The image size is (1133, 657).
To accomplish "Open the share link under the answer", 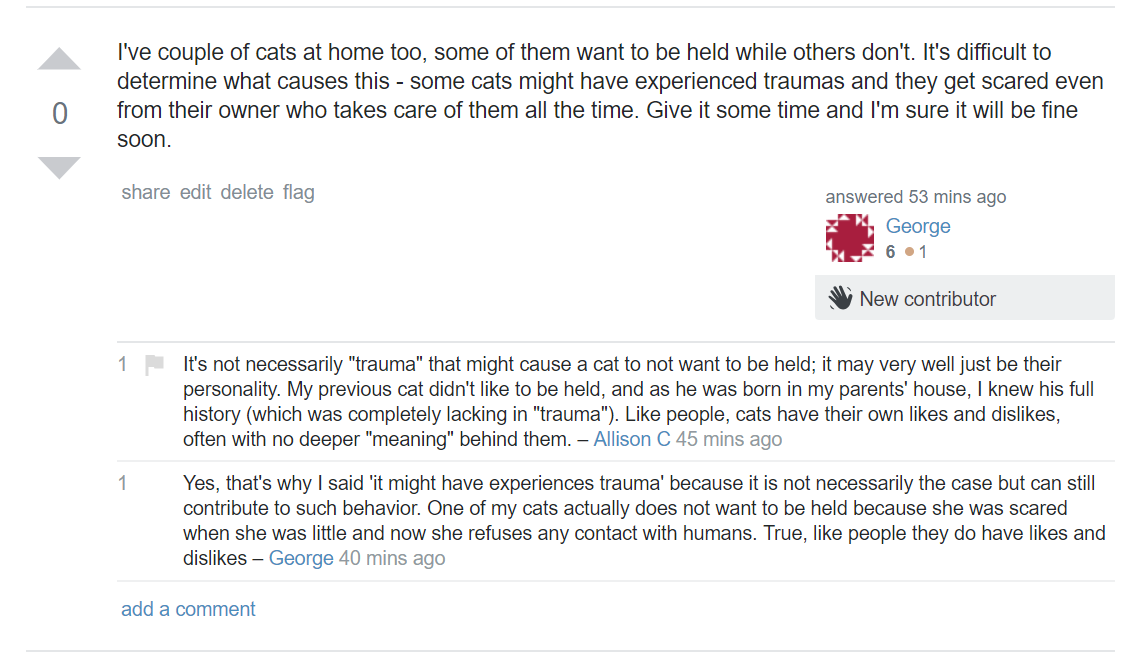I will pos(146,192).
